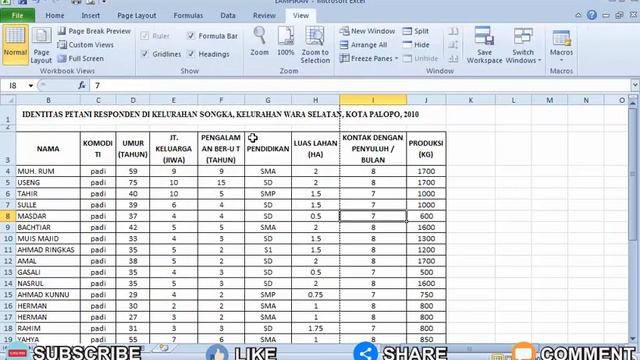The height and width of the screenshot is (360, 640).
Task: Select row 8 header
Action: (x=8, y=216)
